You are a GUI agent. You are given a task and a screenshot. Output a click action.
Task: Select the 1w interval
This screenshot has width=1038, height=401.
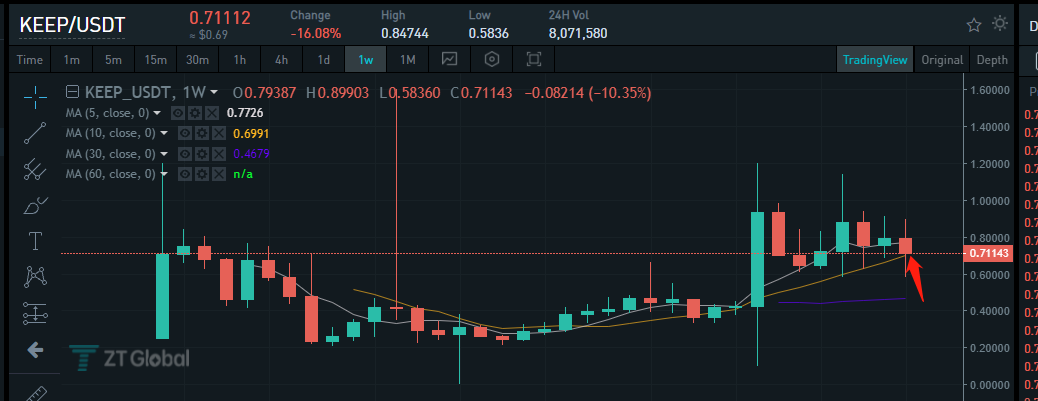pos(365,60)
